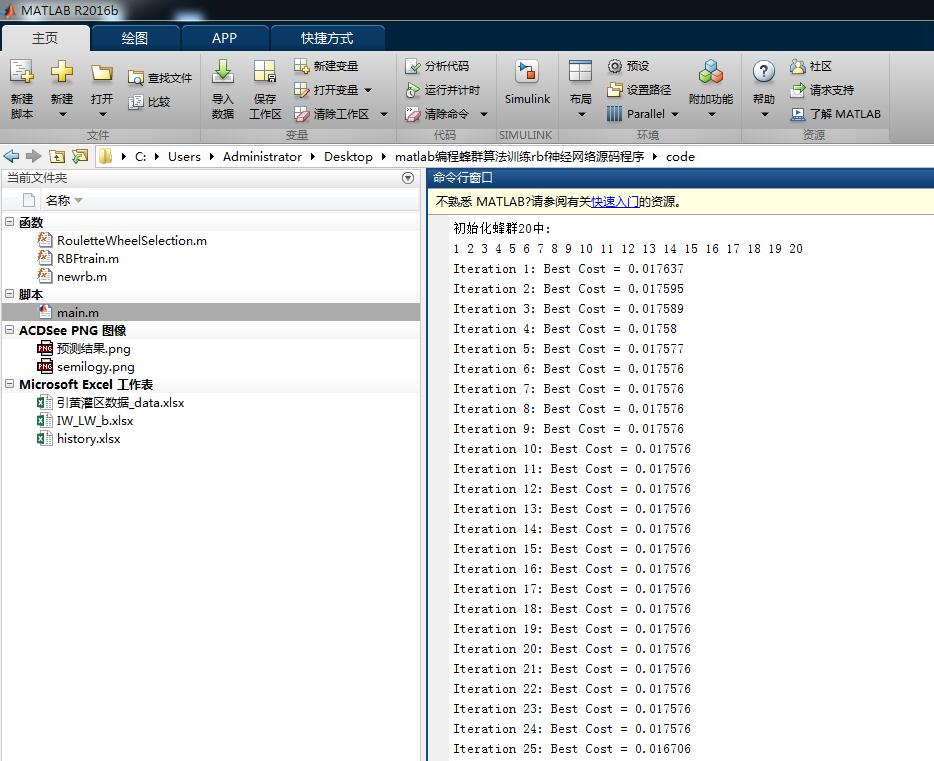934x761 pixels.
Task: Expand the Clear Commands (清除命令) dropdown arrow
Action: 484,114
